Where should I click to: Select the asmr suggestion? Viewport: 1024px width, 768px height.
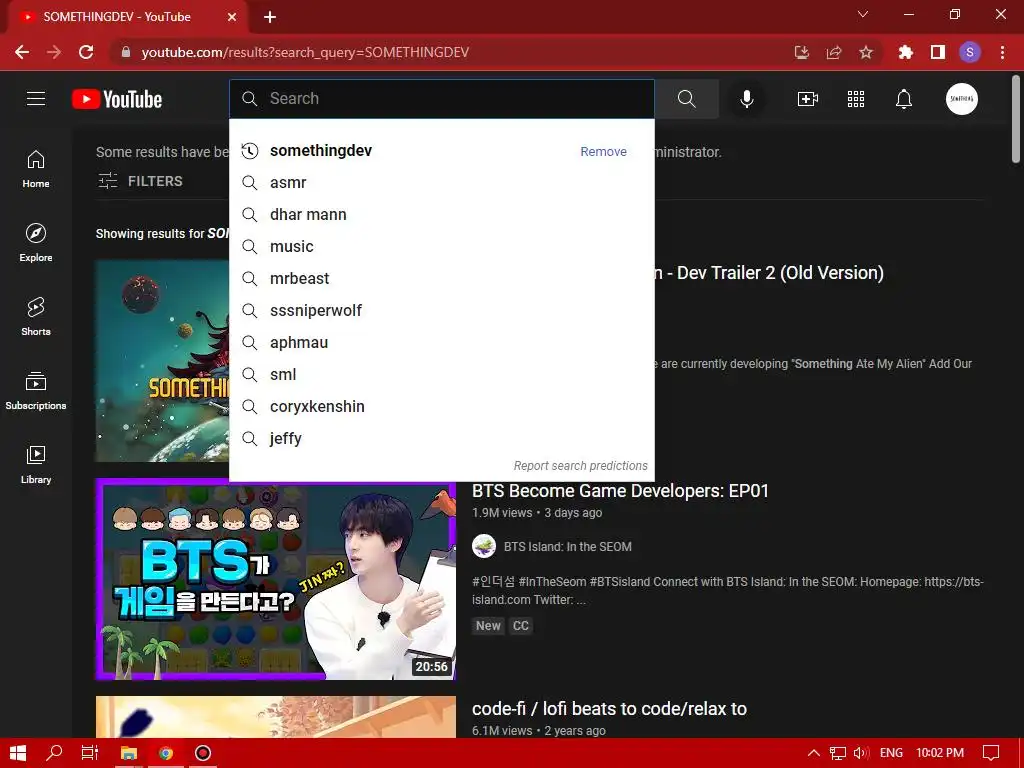click(x=441, y=182)
